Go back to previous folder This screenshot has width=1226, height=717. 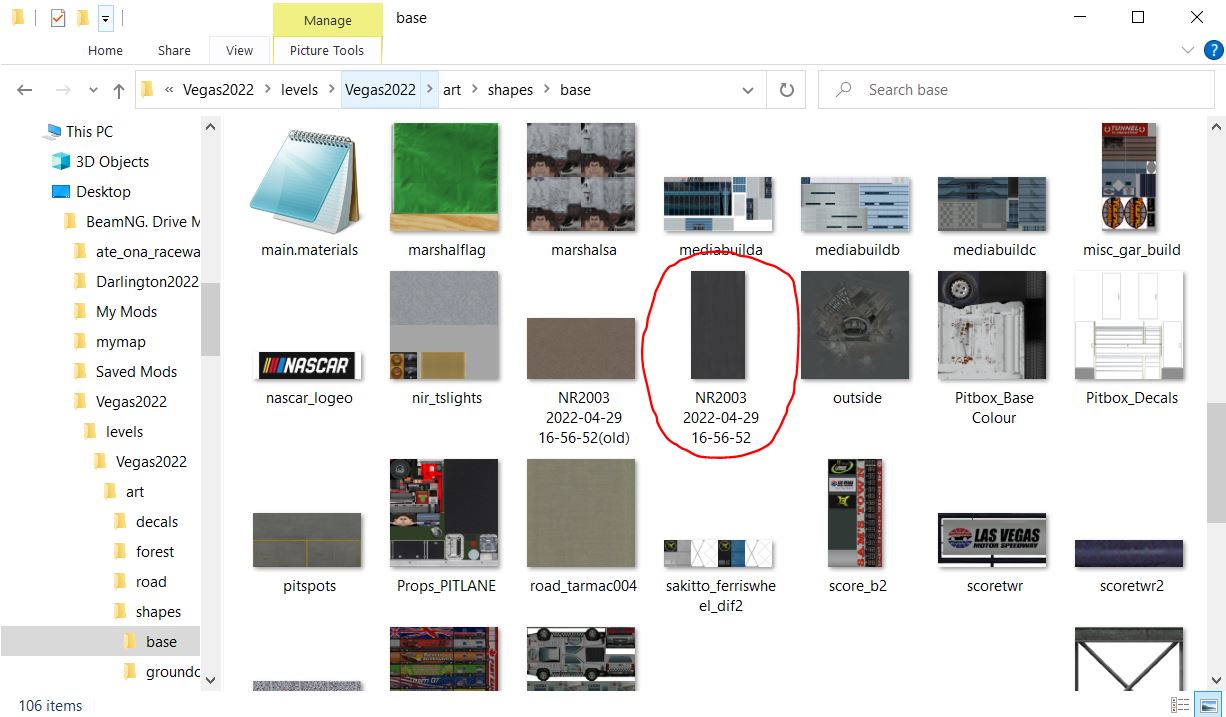26,90
